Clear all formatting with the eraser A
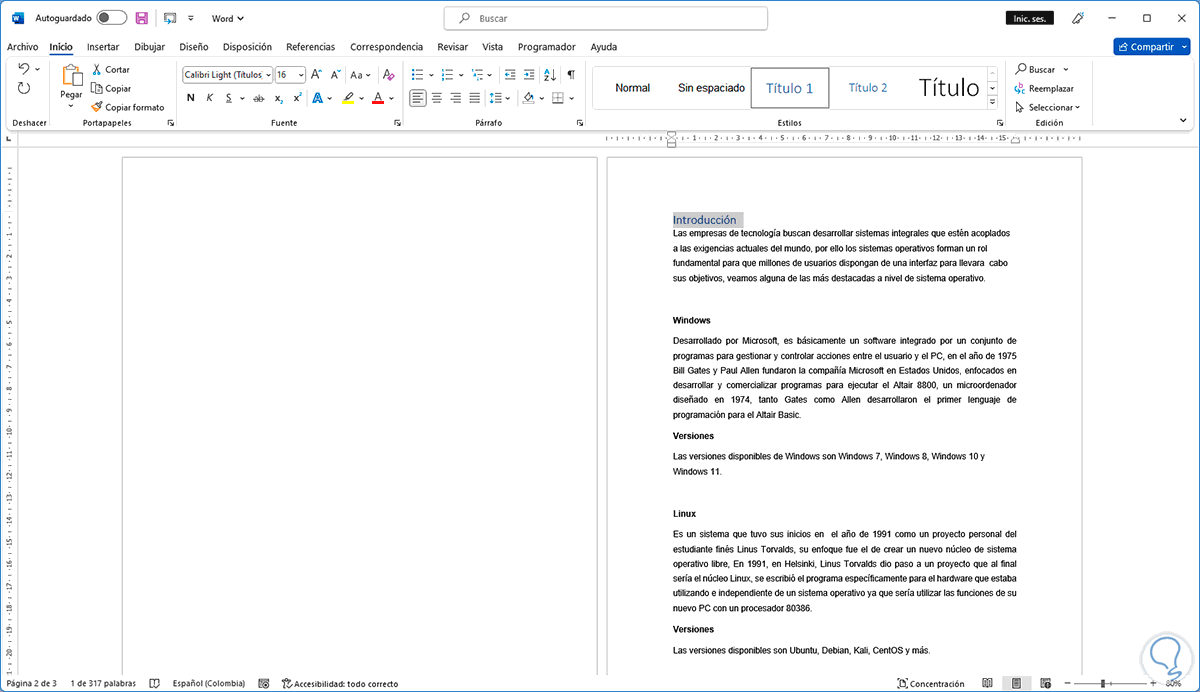Viewport: 1200px width, 692px height. pos(388,74)
